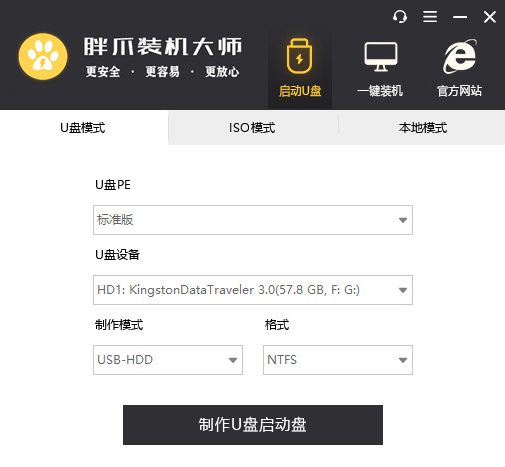
Task: Expand the U盘设备 Kingston dropdown
Action: [x=253, y=290]
